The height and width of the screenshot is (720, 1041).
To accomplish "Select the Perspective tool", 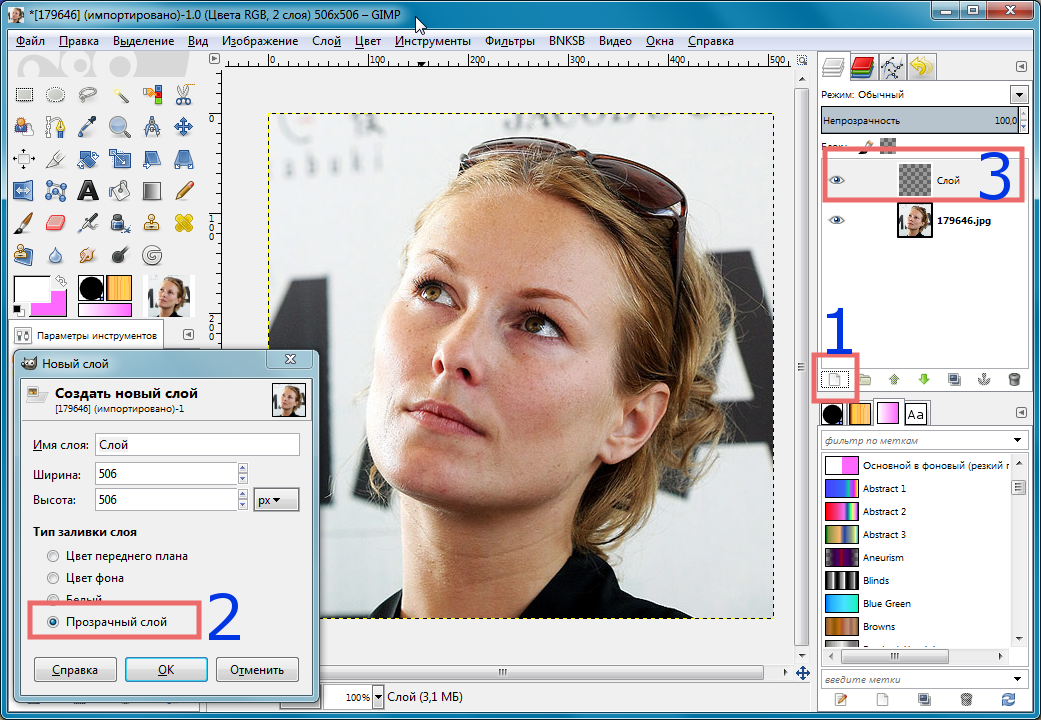I will point(184,159).
